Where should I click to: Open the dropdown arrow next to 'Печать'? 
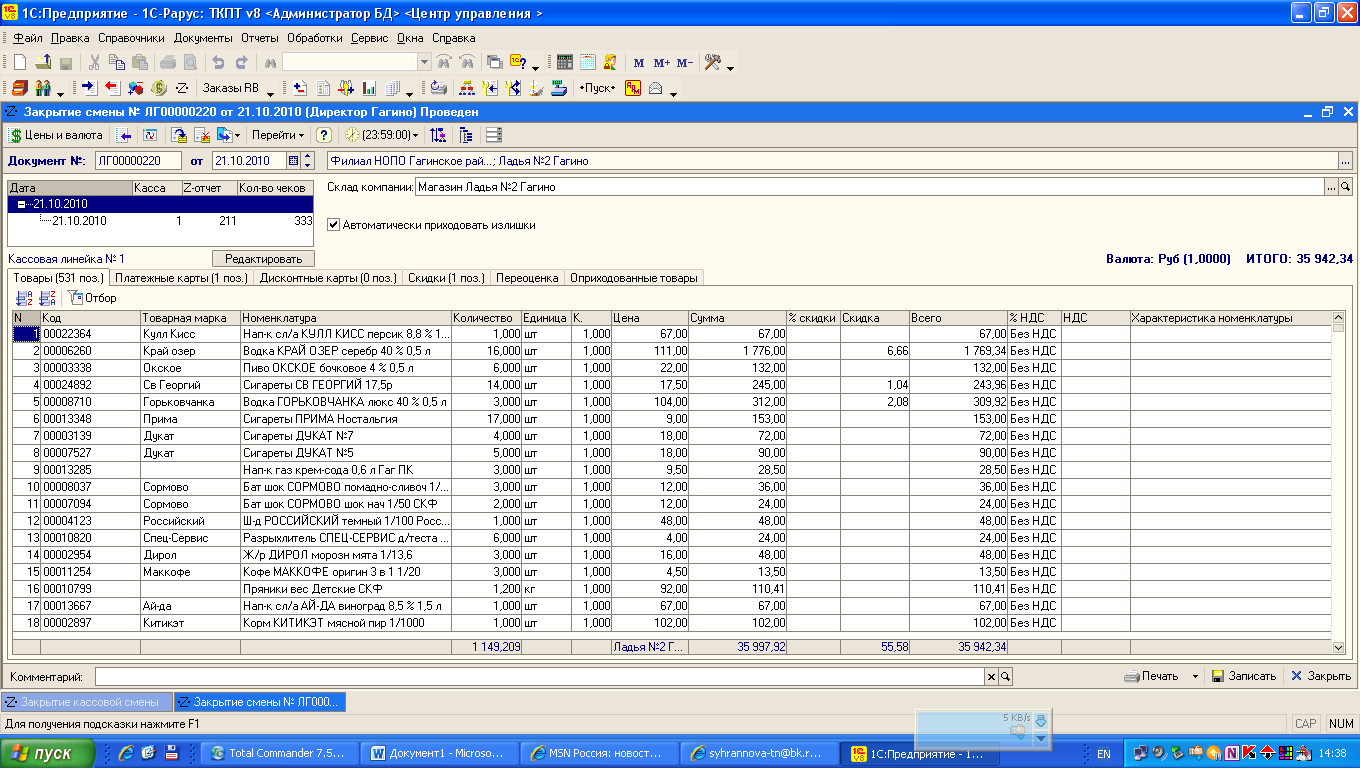click(x=1195, y=677)
